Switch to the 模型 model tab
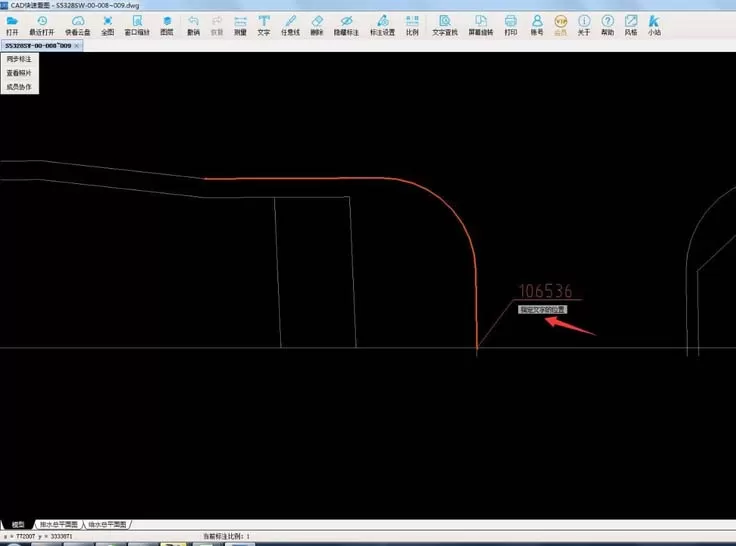Viewport: 736px width, 546px height. [x=18, y=524]
